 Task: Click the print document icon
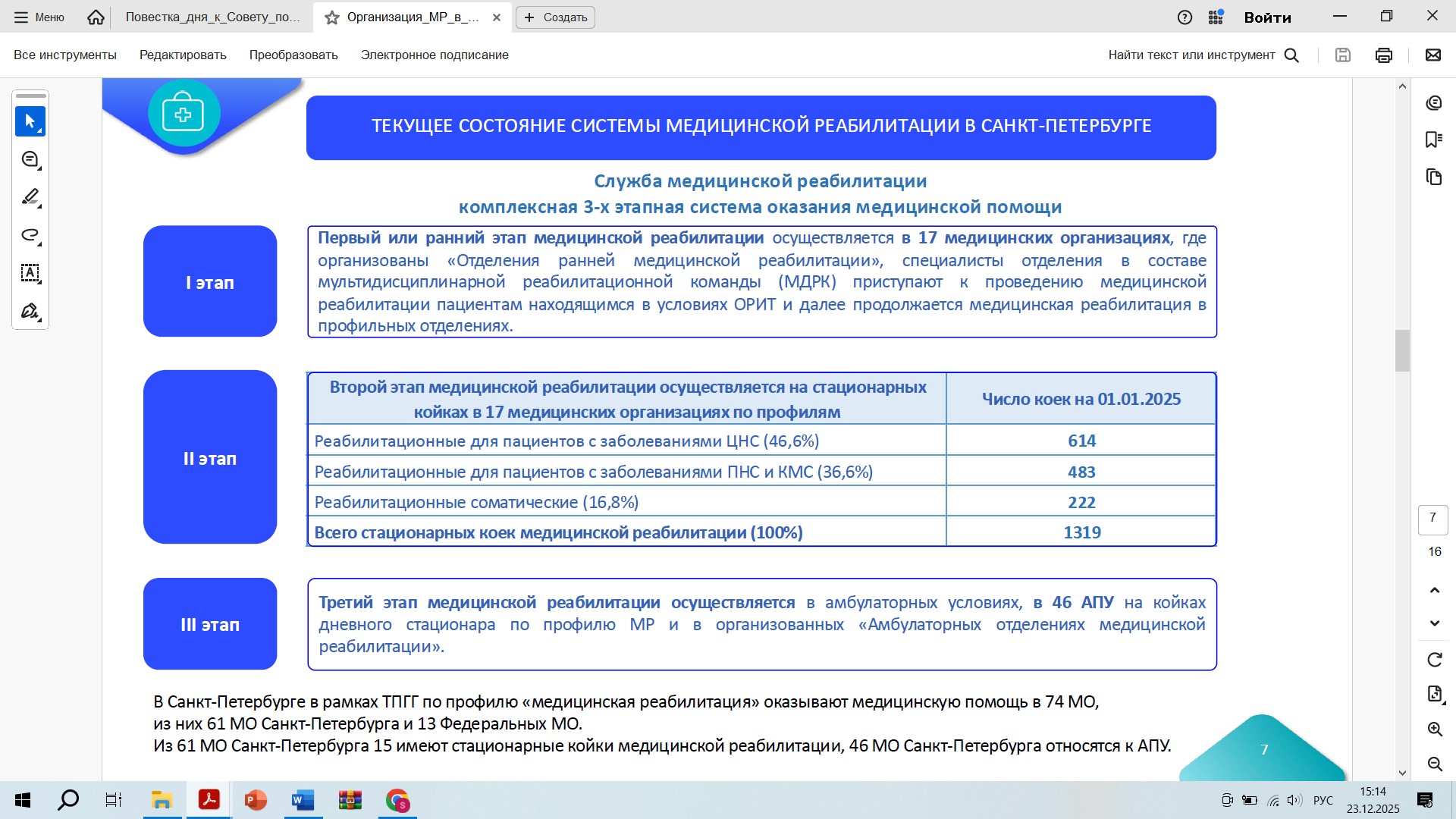pyautogui.click(x=1384, y=55)
